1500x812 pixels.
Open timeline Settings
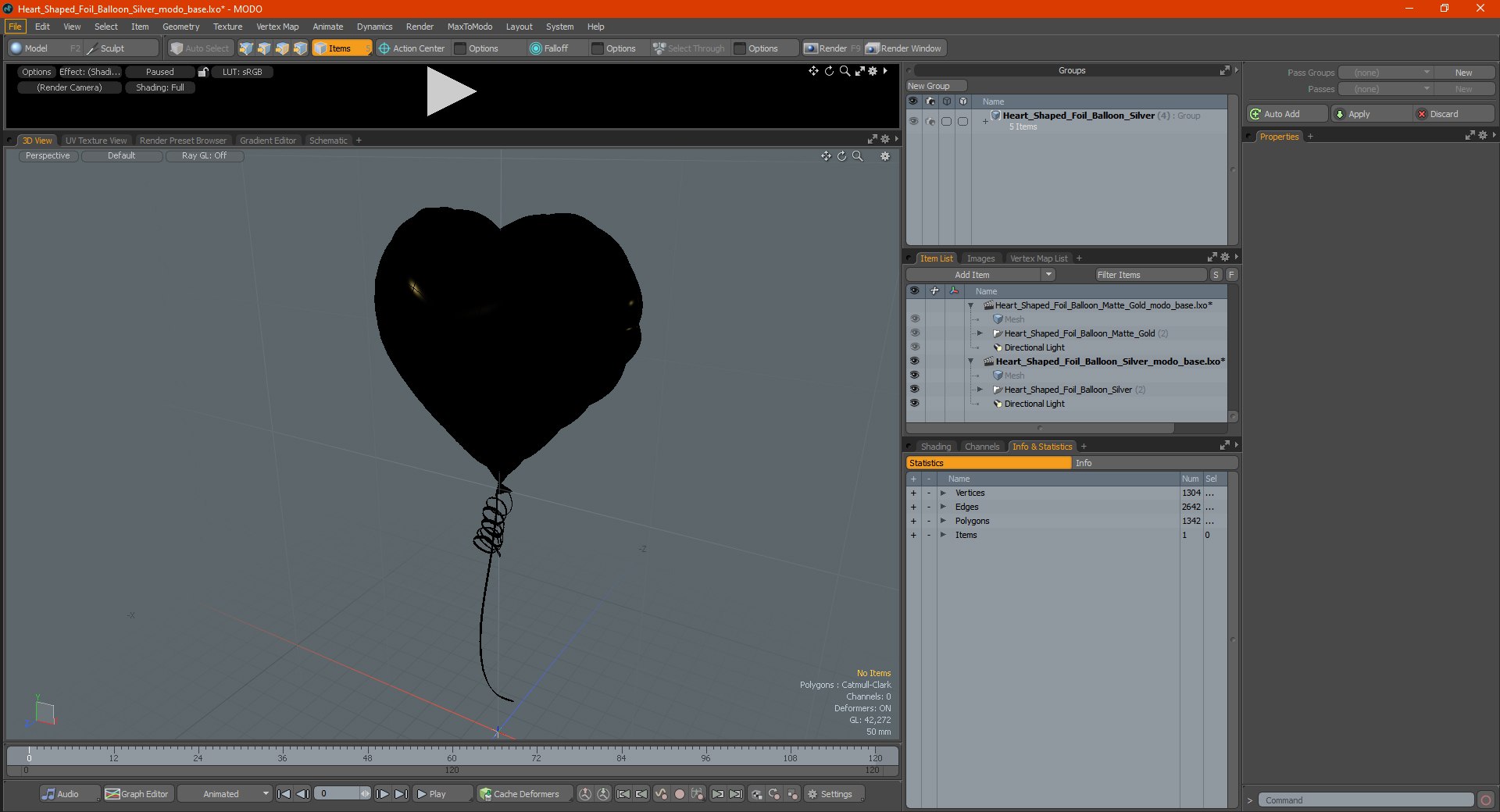click(x=833, y=794)
